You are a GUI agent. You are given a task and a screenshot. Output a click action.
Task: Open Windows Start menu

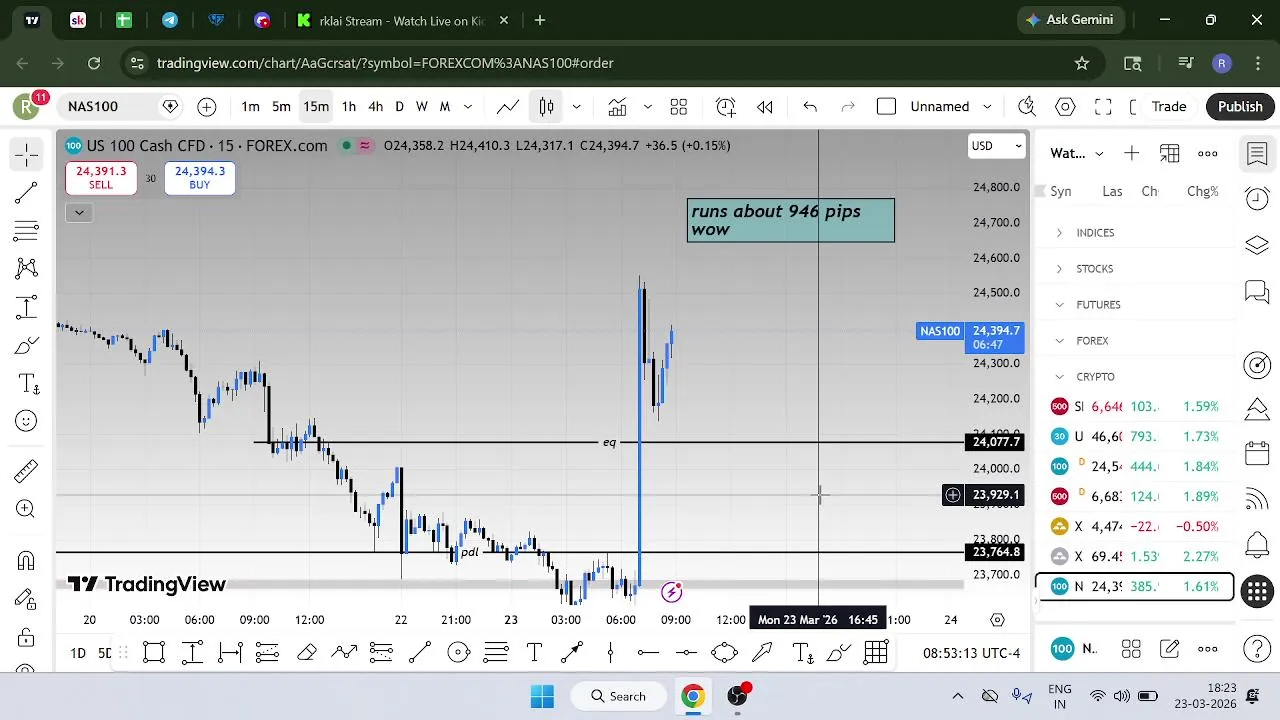coord(542,696)
